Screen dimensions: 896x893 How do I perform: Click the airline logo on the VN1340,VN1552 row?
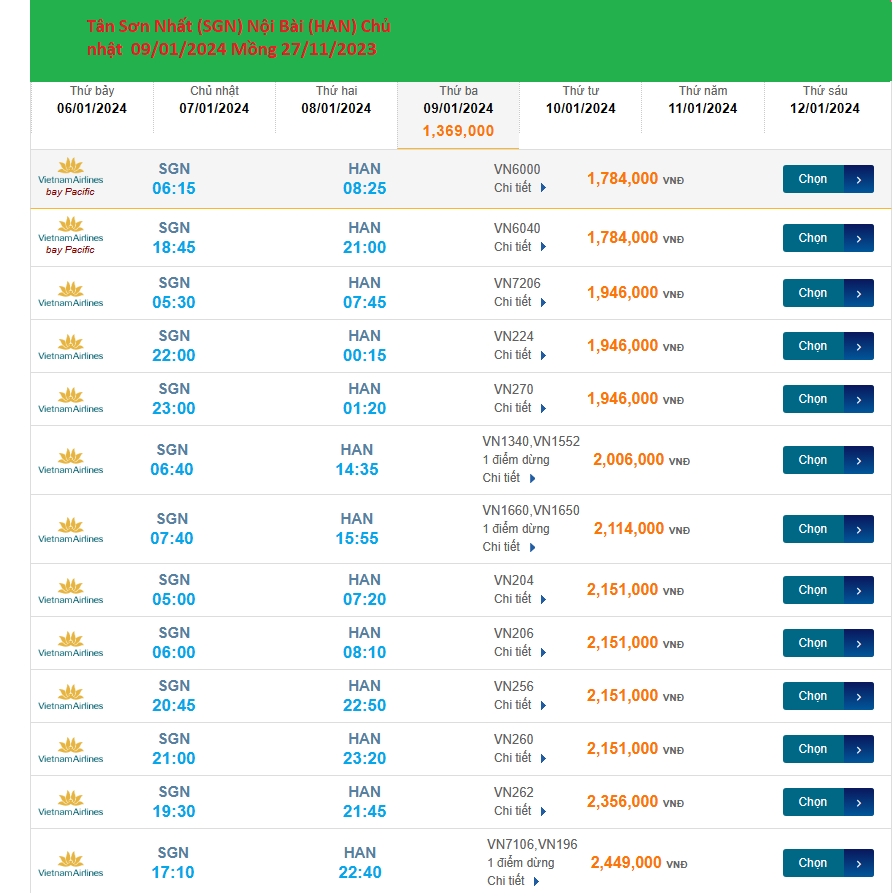click(x=70, y=461)
